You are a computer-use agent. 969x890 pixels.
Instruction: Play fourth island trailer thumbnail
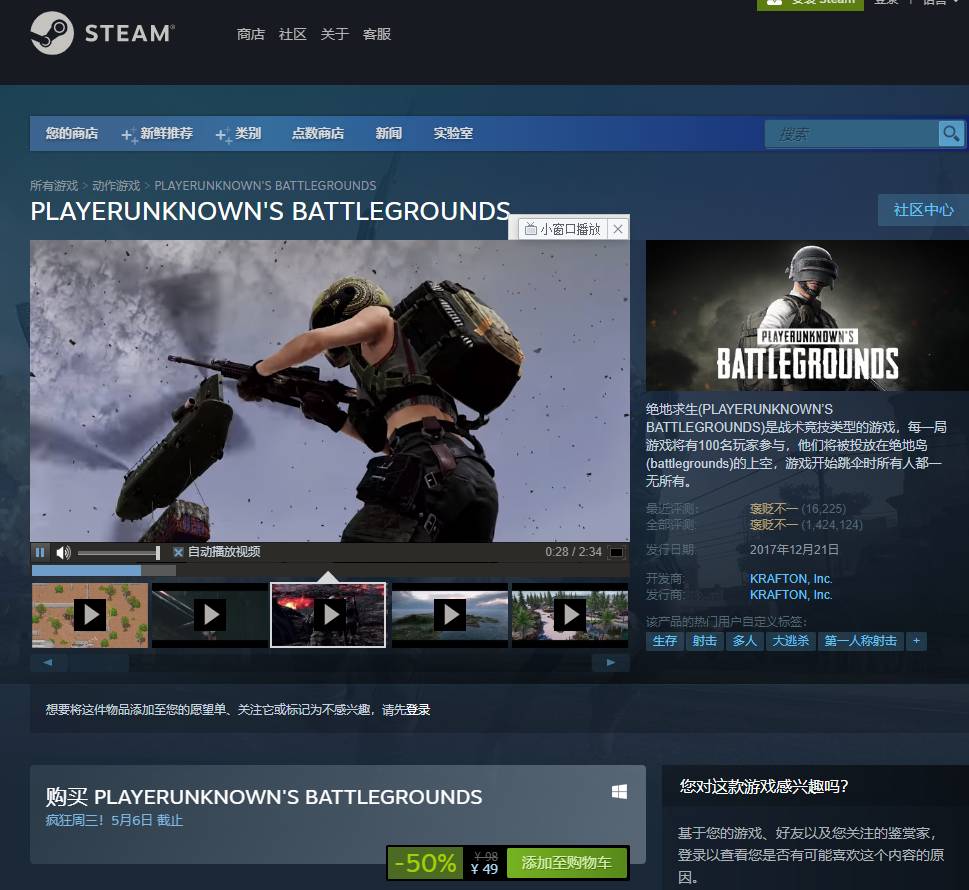pyautogui.click(x=450, y=615)
